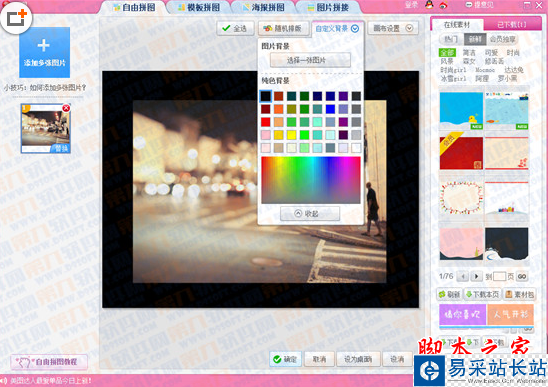Remove the photo using the red X badge

(x=66, y=108)
